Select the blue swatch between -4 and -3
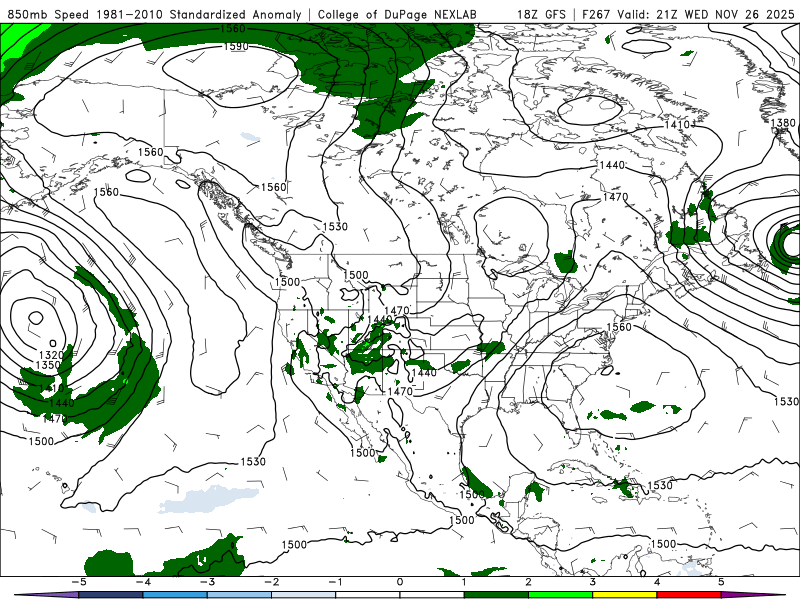The image size is (800, 600). pyautogui.click(x=175, y=595)
